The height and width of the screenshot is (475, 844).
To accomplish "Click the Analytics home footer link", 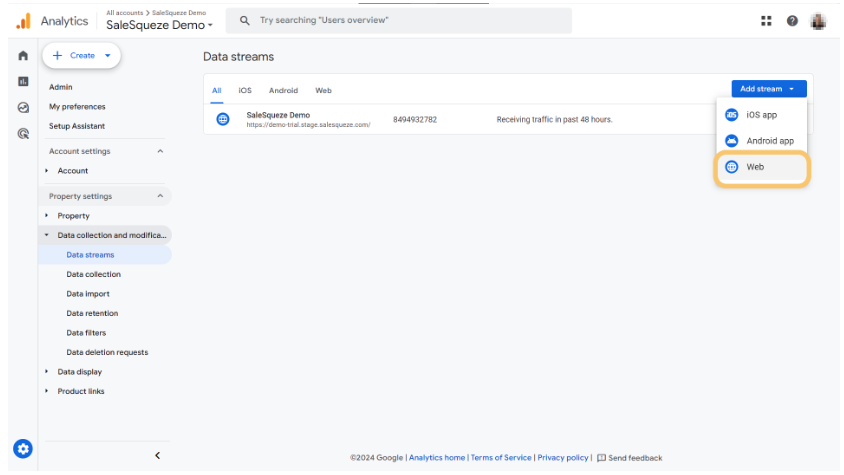I will point(437,458).
